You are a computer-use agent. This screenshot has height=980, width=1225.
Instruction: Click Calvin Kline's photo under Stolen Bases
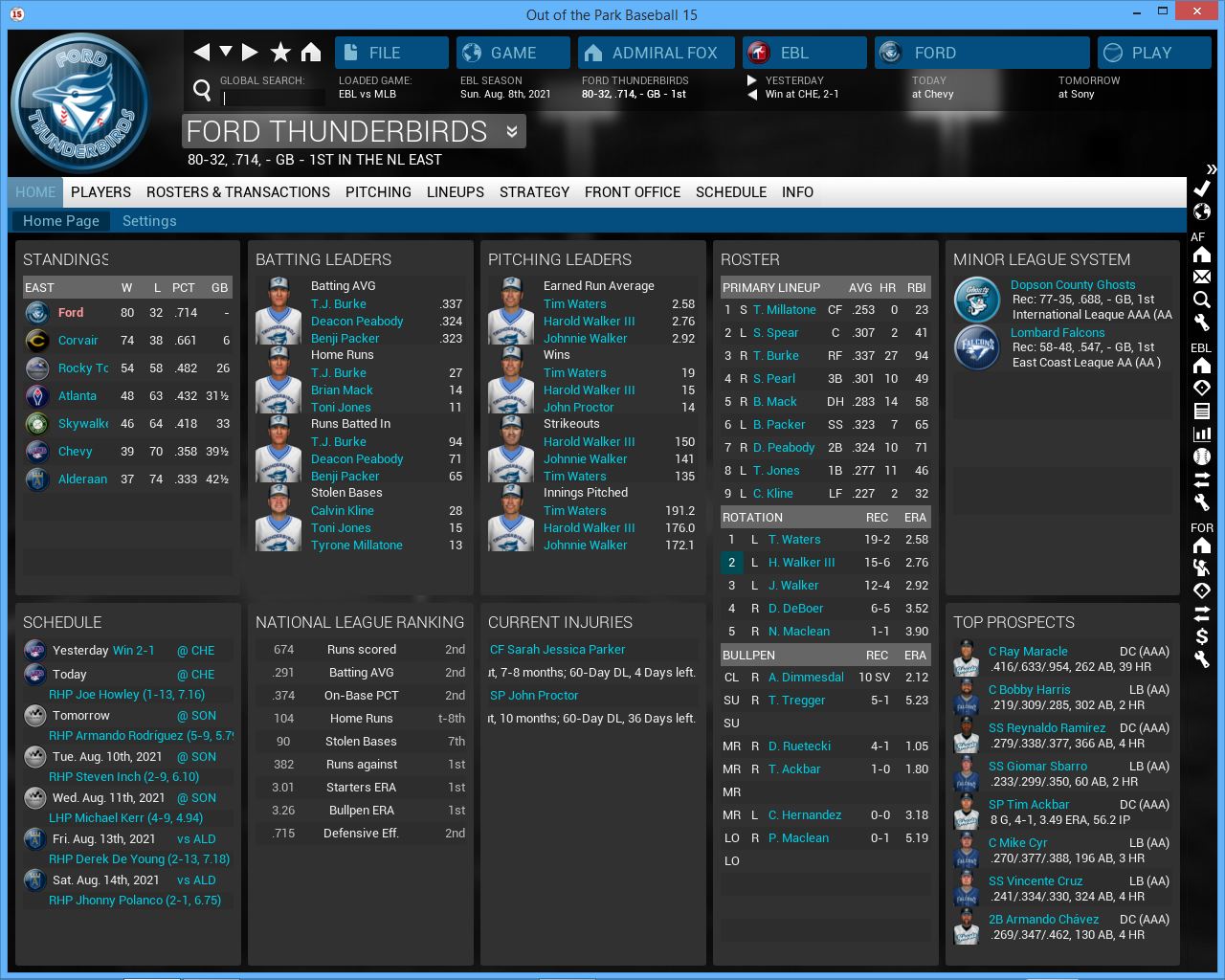click(x=278, y=518)
